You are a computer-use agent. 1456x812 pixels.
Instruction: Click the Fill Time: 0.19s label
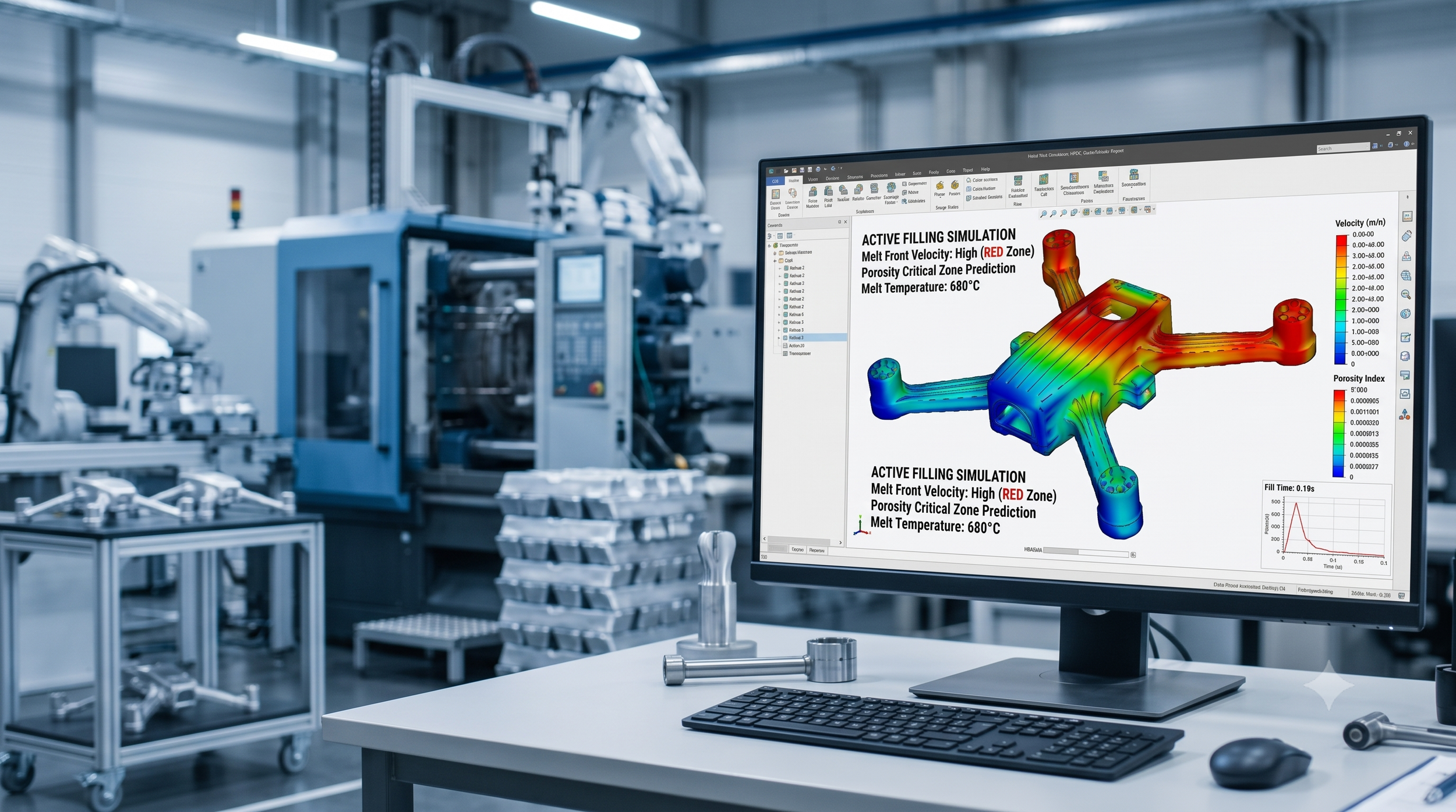(1289, 488)
